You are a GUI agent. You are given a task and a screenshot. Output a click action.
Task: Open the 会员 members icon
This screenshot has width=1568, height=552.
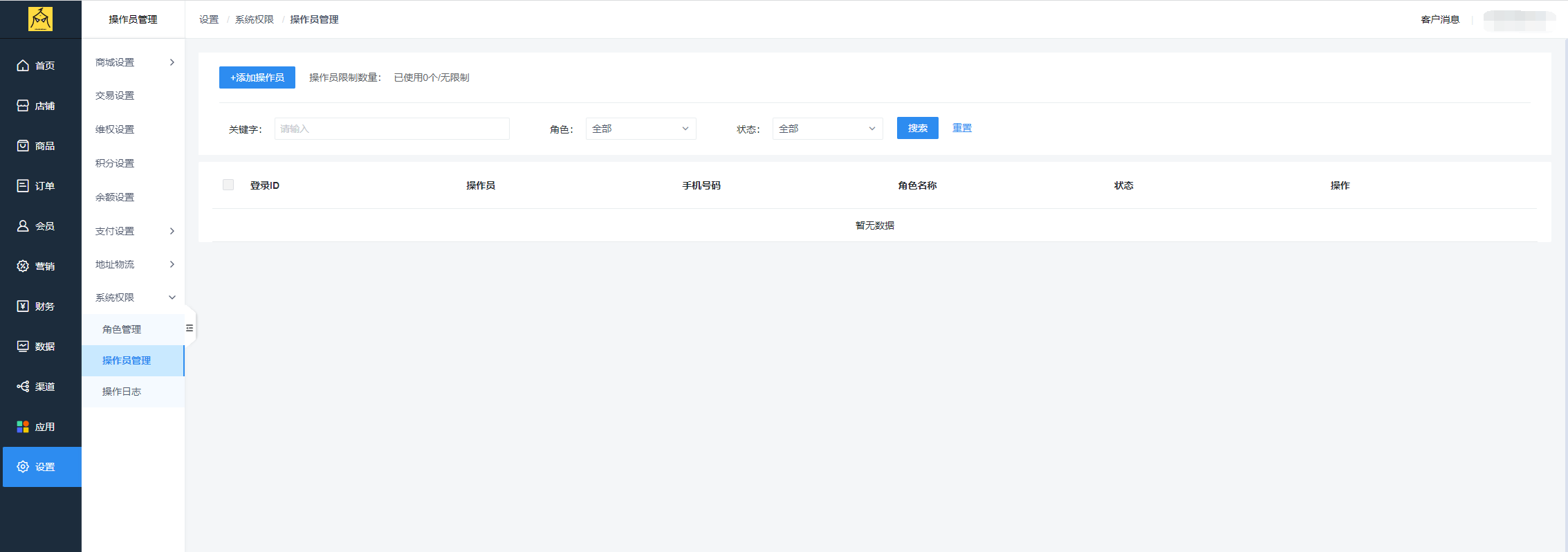pos(23,226)
